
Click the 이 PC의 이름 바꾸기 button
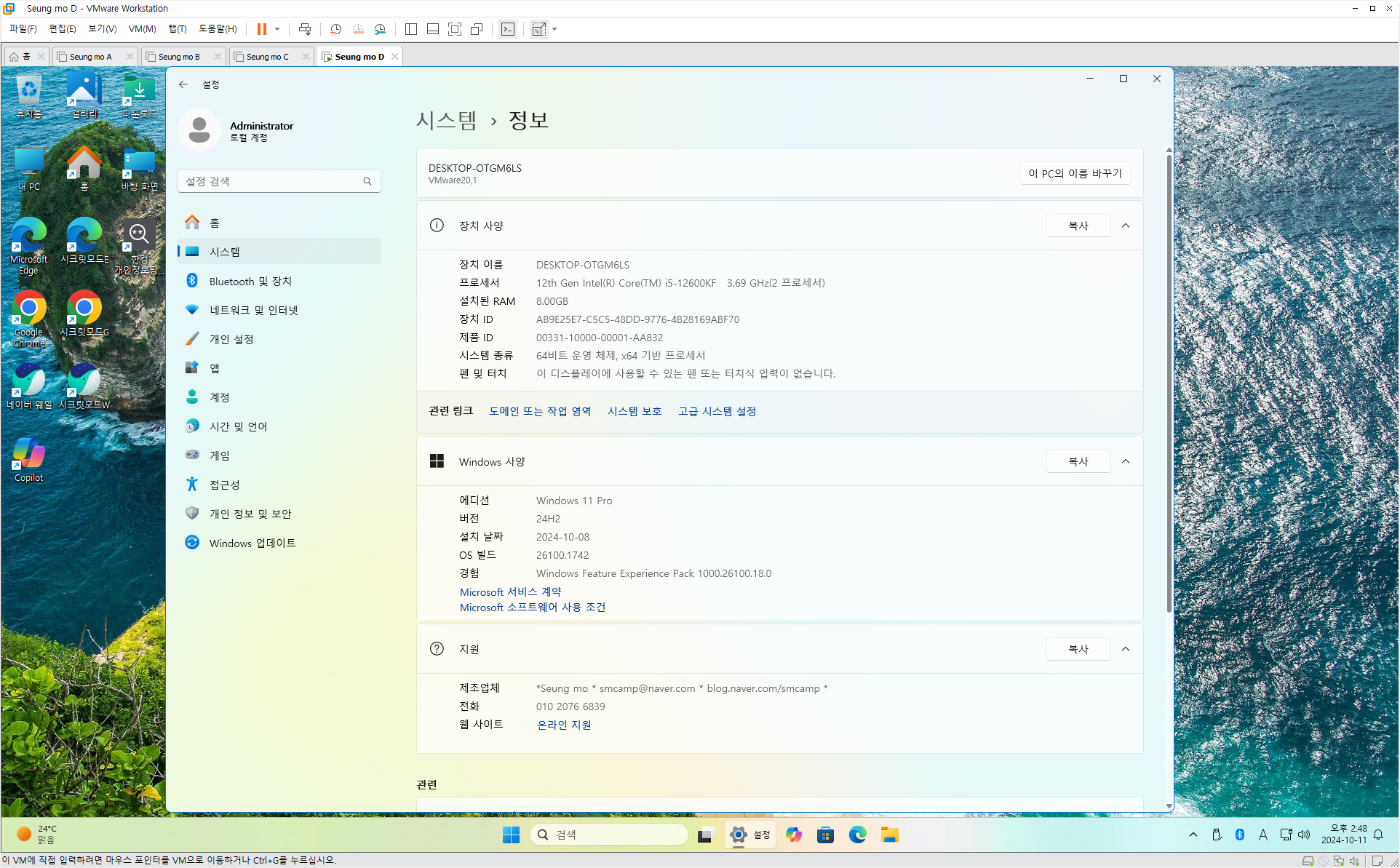click(1075, 173)
